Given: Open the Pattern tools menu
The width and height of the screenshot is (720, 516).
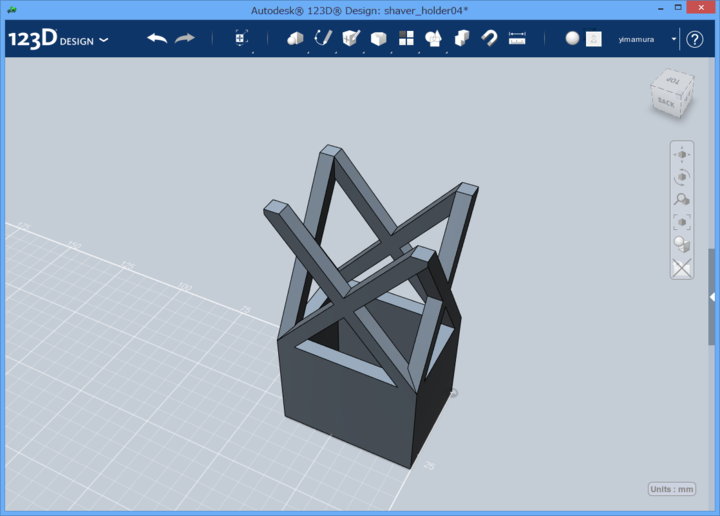Looking at the screenshot, I should click(406, 39).
